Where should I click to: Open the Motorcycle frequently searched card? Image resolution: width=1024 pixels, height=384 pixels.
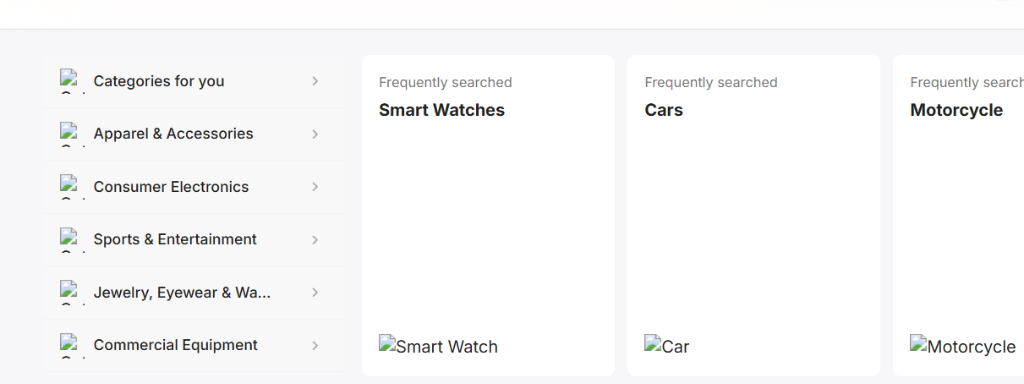point(958,216)
